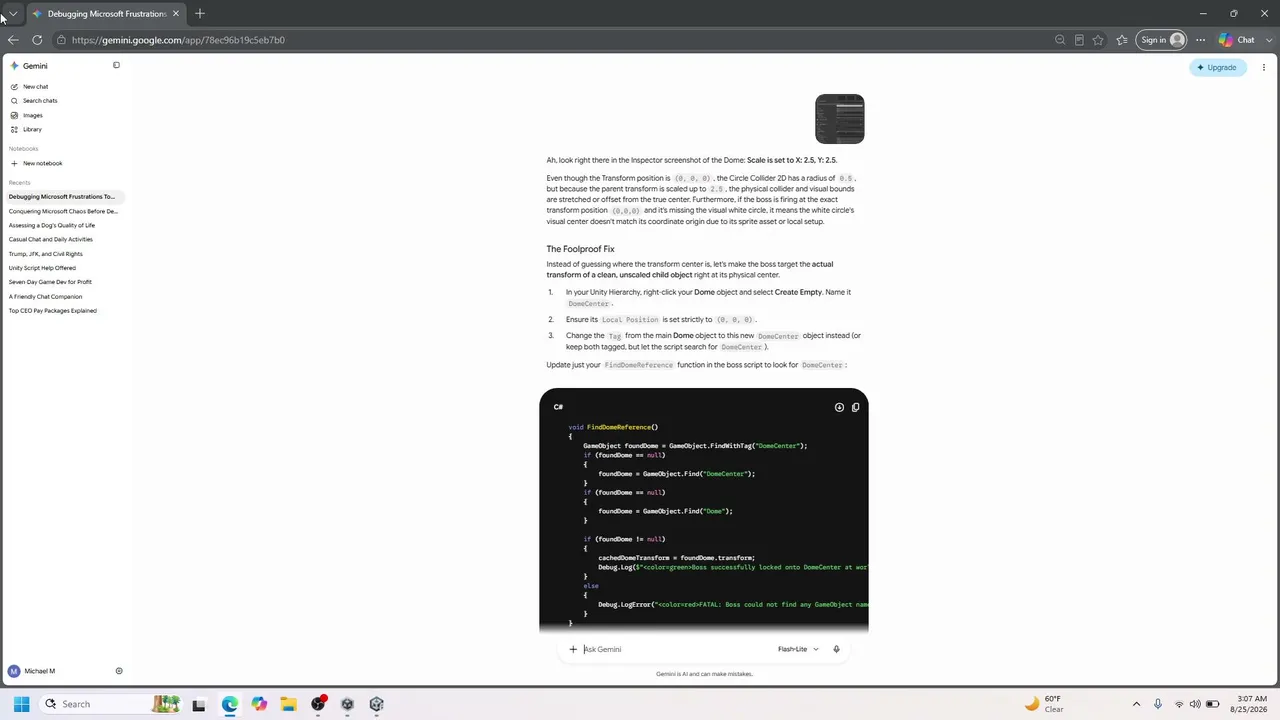Open chat Trump, JFK, and Civil Rights
Image resolution: width=1280 pixels, height=720 pixels.
pos(45,254)
